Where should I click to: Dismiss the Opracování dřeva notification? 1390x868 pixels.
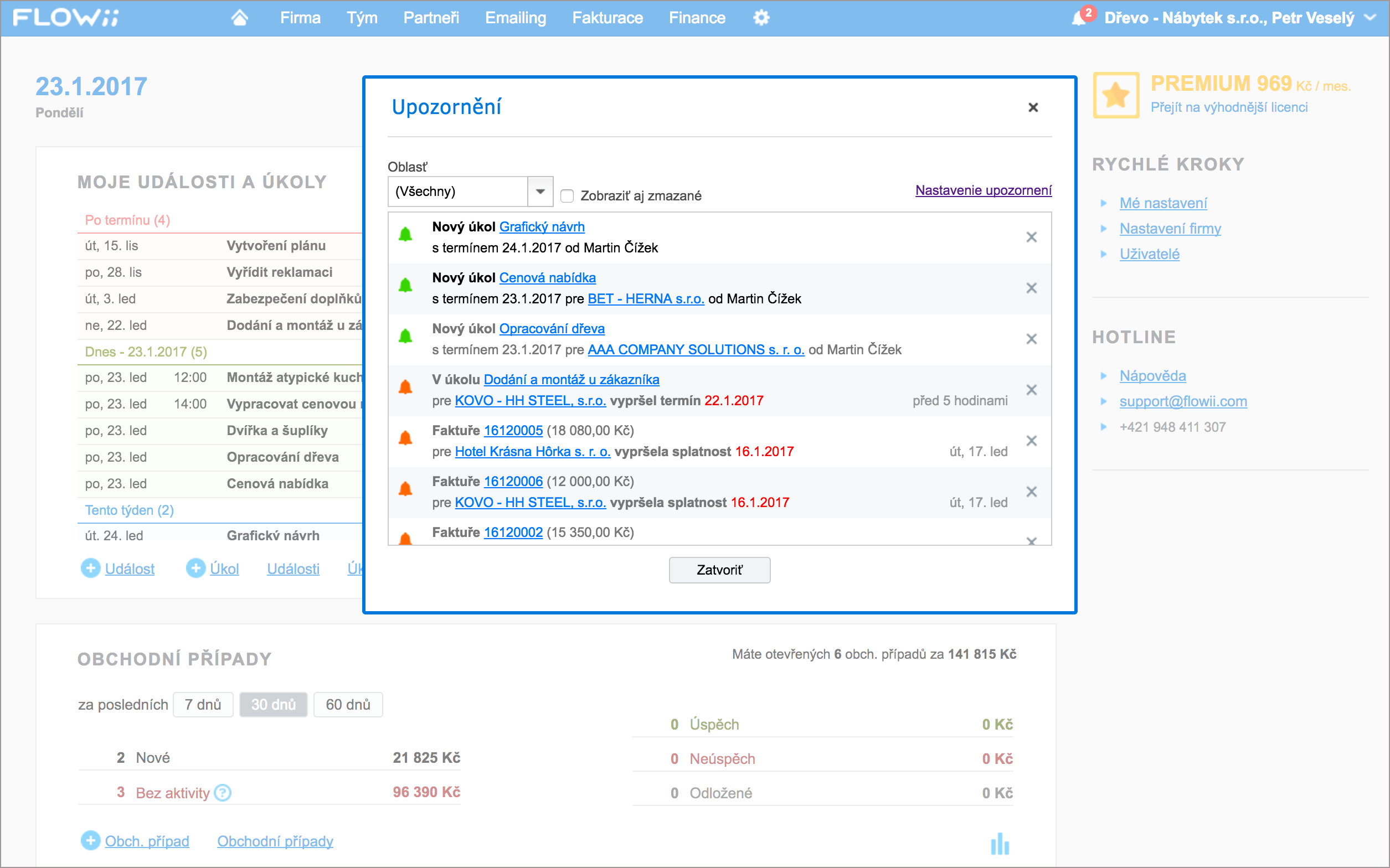[x=1031, y=339]
